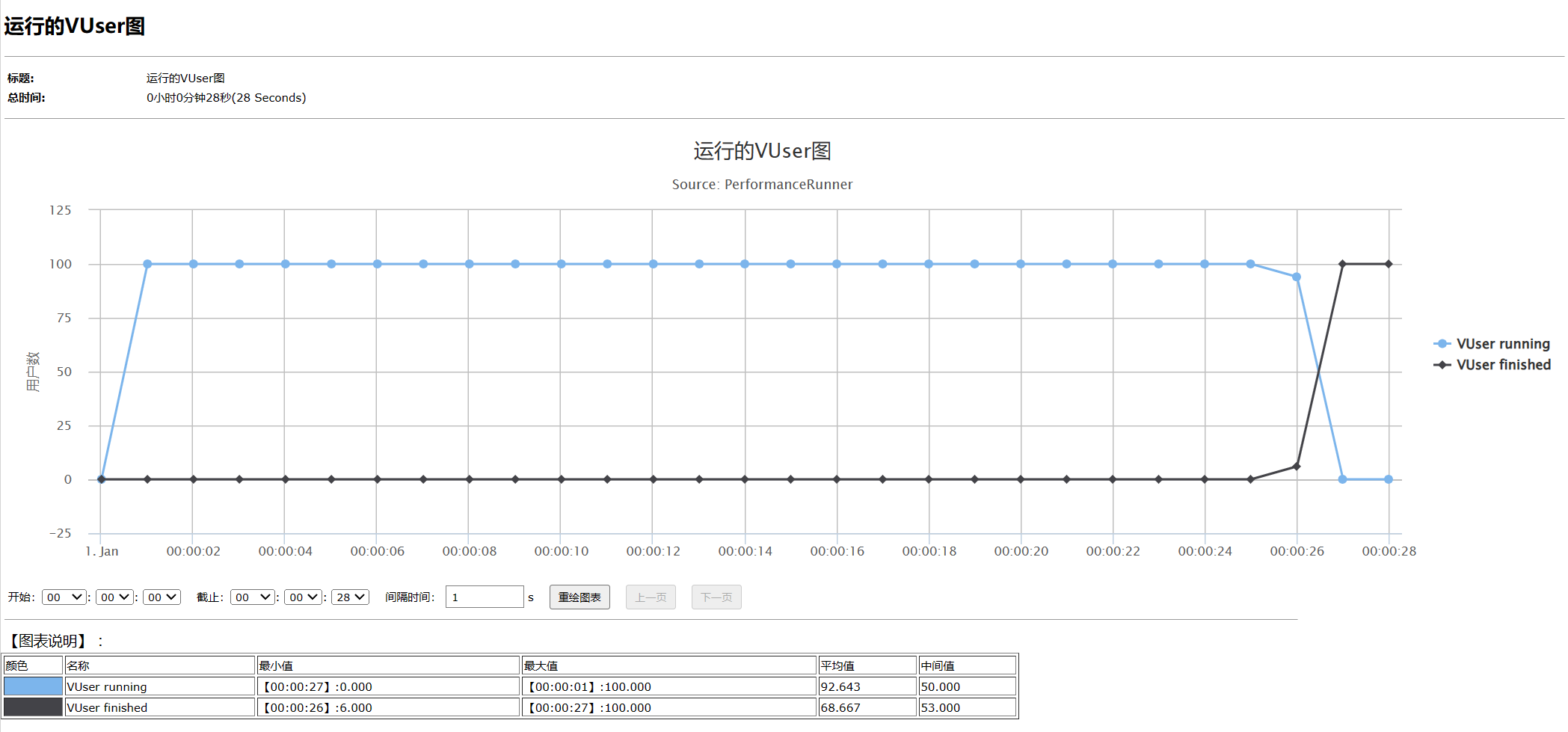Click the 名称 column header
Screen dimensions: 1568x732
tap(160, 665)
